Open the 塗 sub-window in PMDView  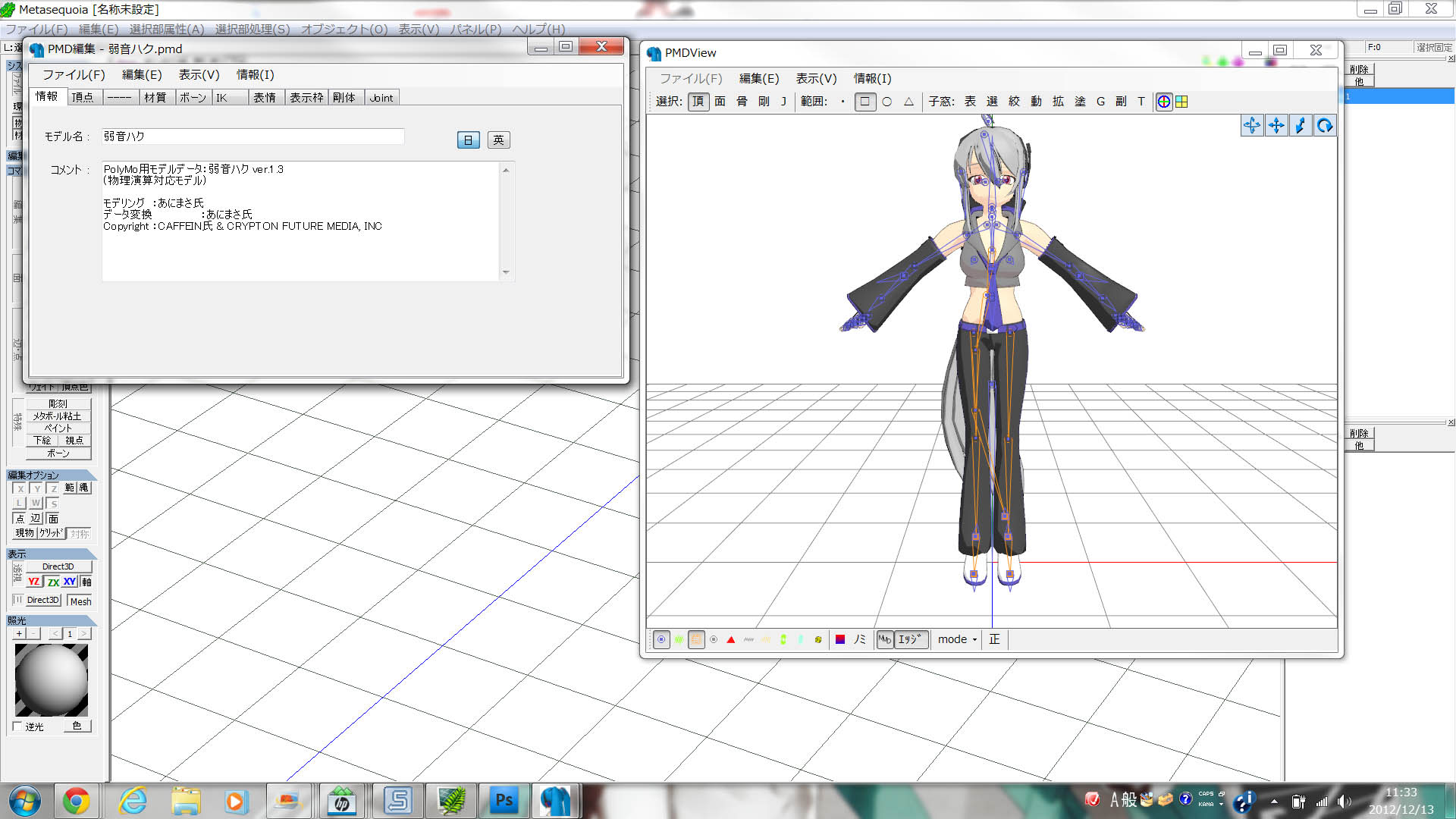pyautogui.click(x=1080, y=102)
